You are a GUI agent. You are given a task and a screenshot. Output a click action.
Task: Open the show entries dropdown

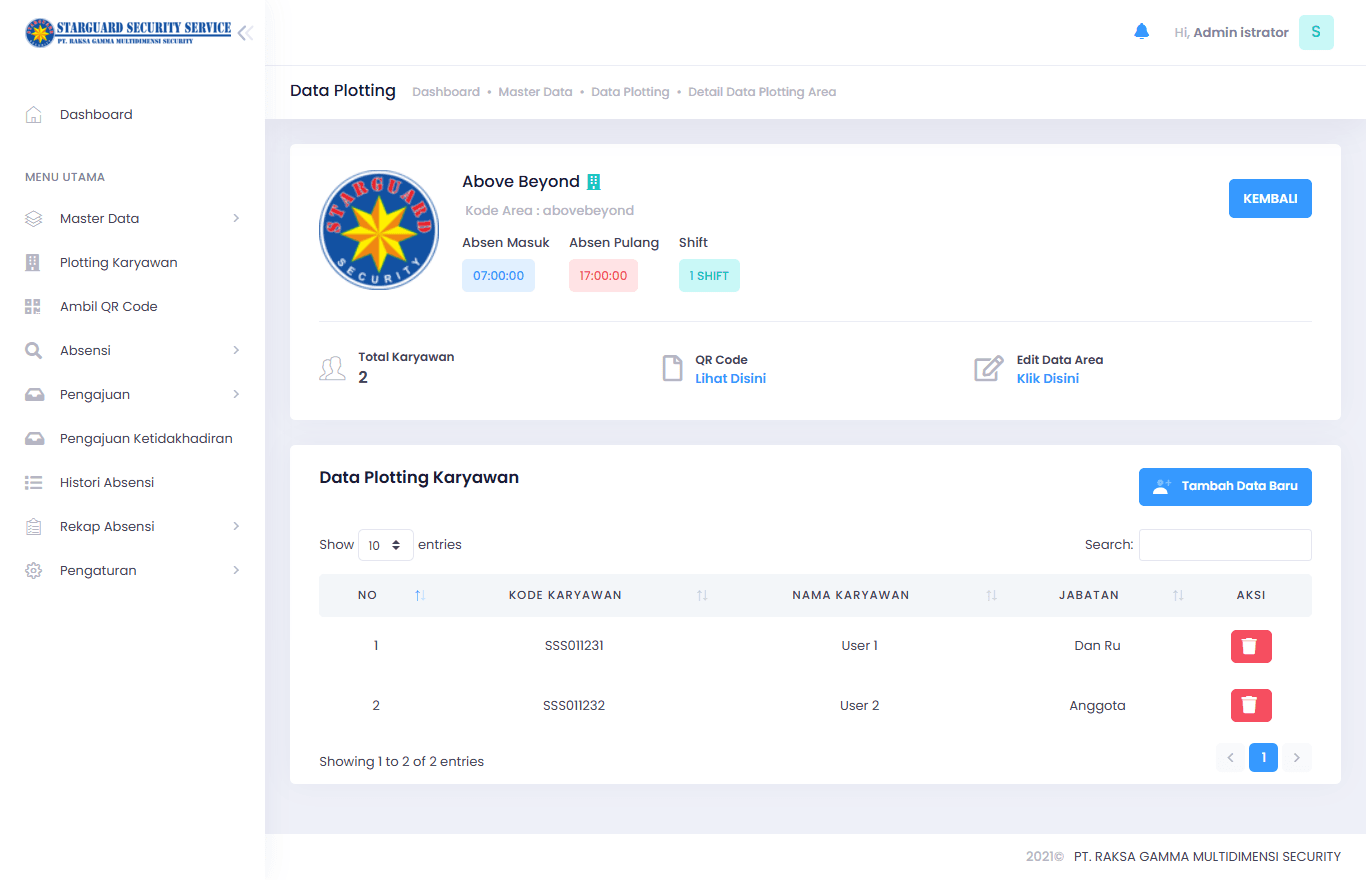[386, 545]
